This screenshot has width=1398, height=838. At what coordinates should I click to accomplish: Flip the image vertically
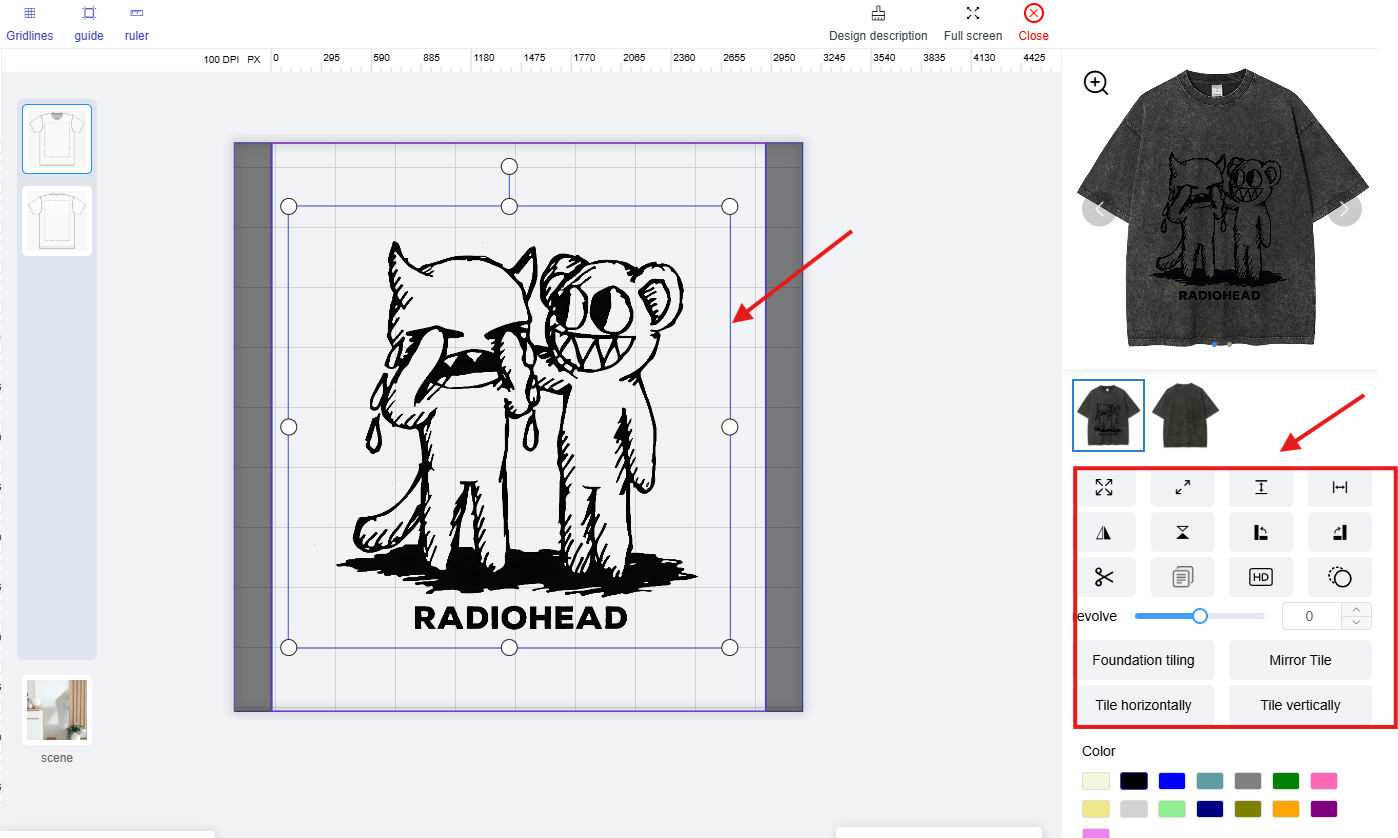click(x=1183, y=532)
